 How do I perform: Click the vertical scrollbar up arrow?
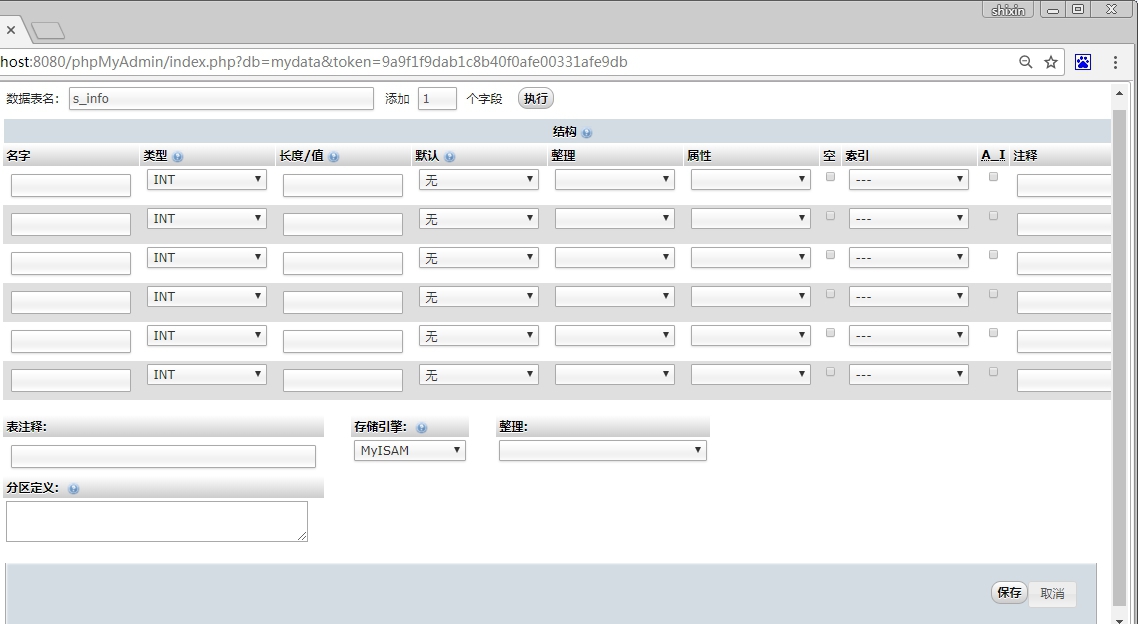tap(1119, 95)
